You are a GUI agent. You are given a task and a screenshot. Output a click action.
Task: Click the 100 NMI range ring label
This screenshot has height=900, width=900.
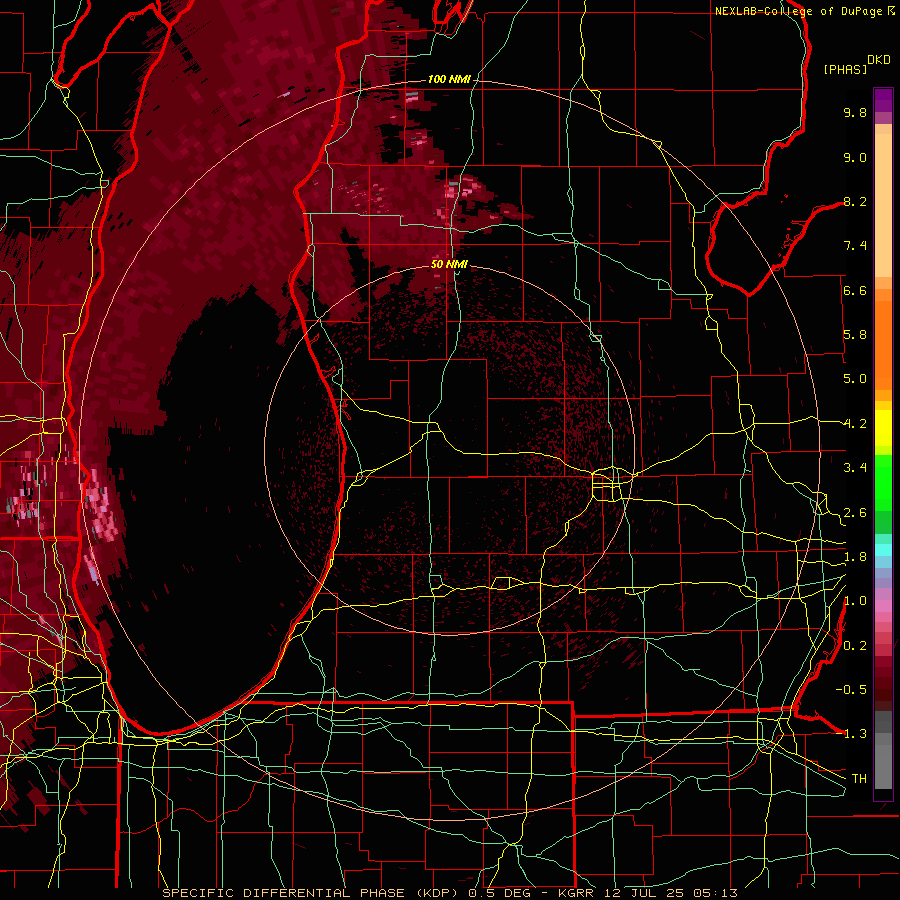(x=449, y=79)
